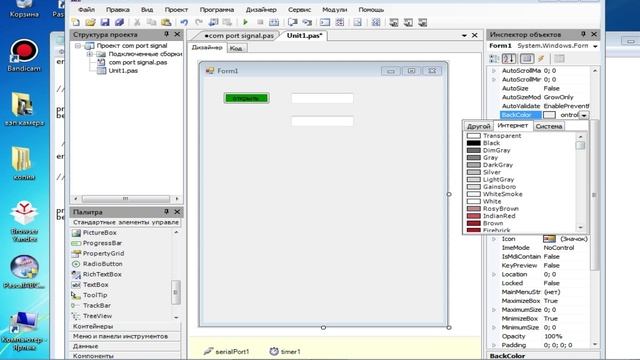Switch to the com port signal.pas tab

tap(238, 36)
